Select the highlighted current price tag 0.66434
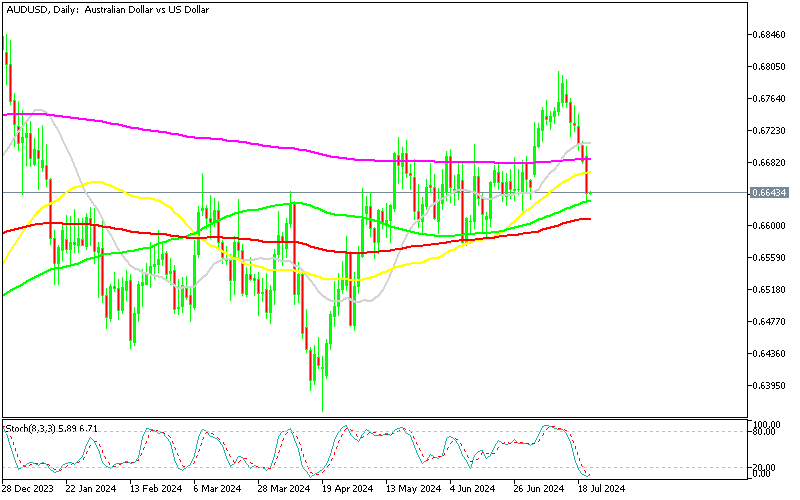 (x=769, y=192)
